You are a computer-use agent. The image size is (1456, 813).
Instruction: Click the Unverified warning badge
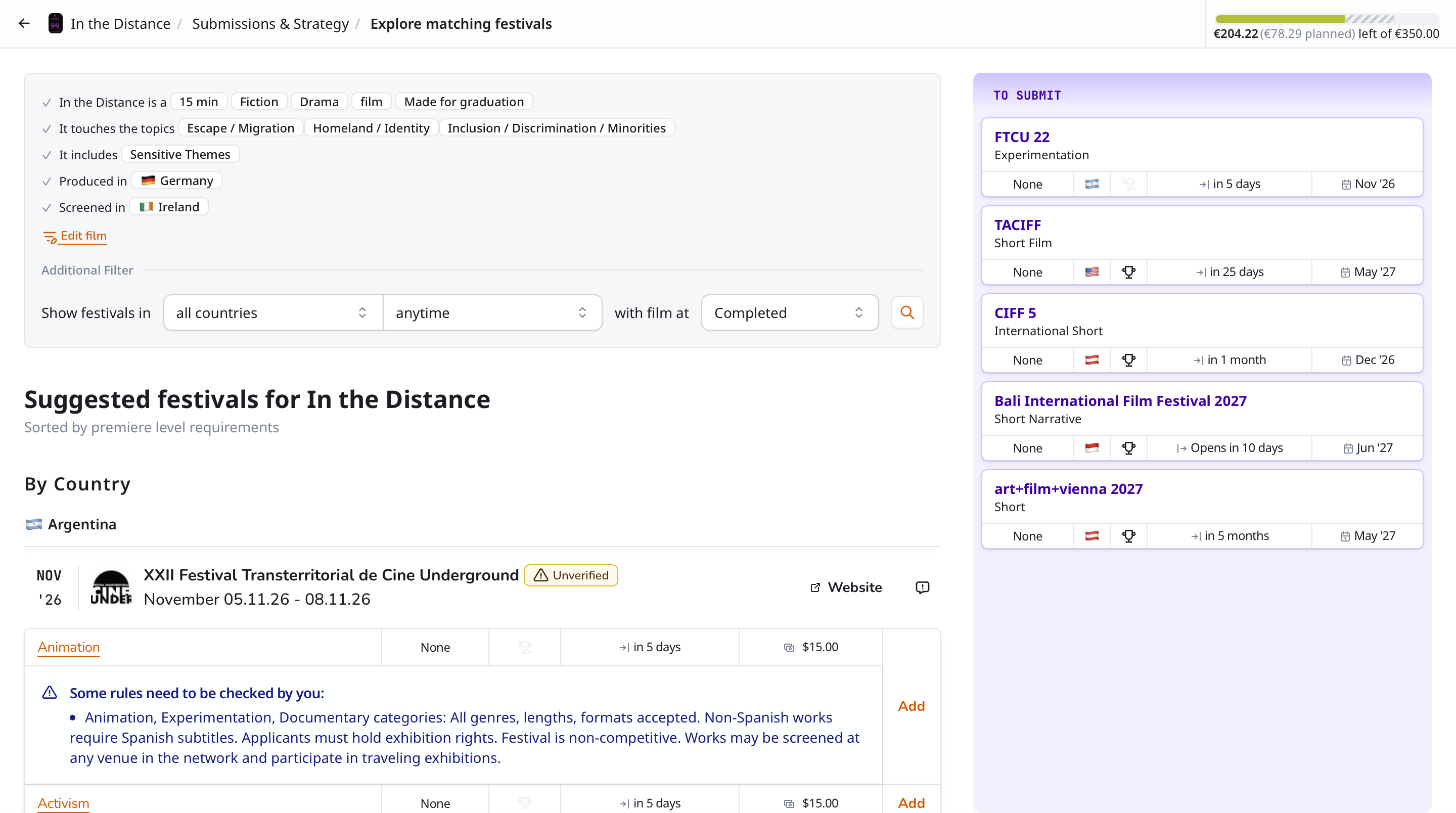tap(570, 575)
